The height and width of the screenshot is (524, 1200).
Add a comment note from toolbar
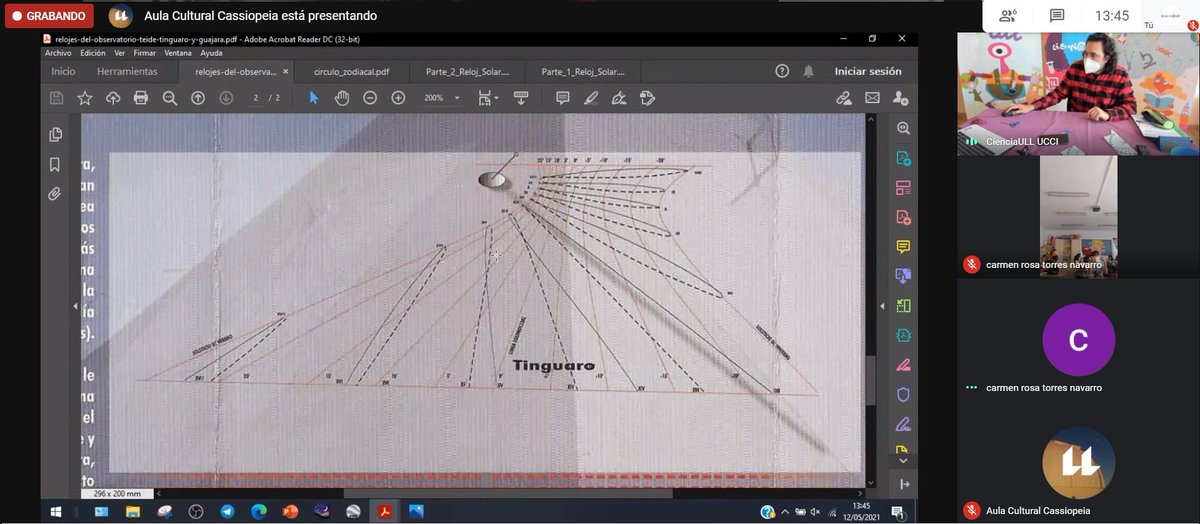pyautogui.click(x=563, y=98)
